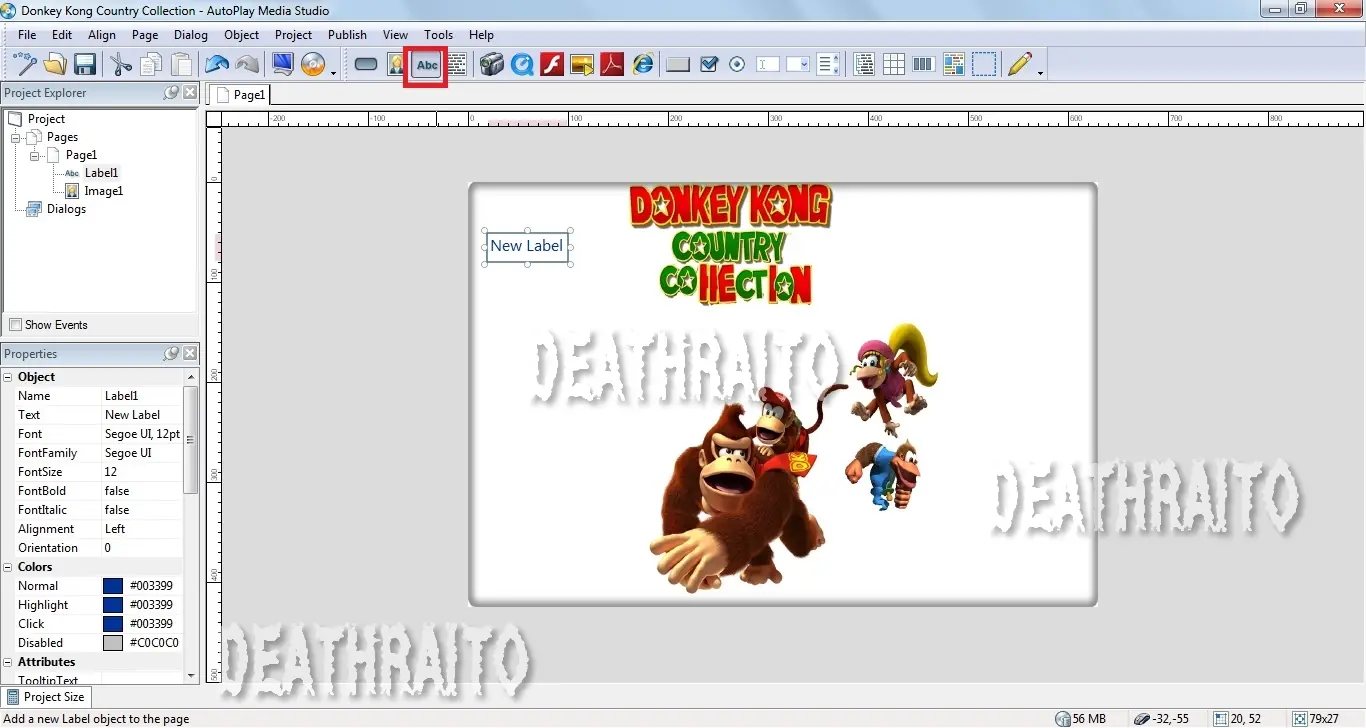The width and height of the screenshot is (1366, 728).
Task: Add a Video camera object
Action: pos(491,65)
